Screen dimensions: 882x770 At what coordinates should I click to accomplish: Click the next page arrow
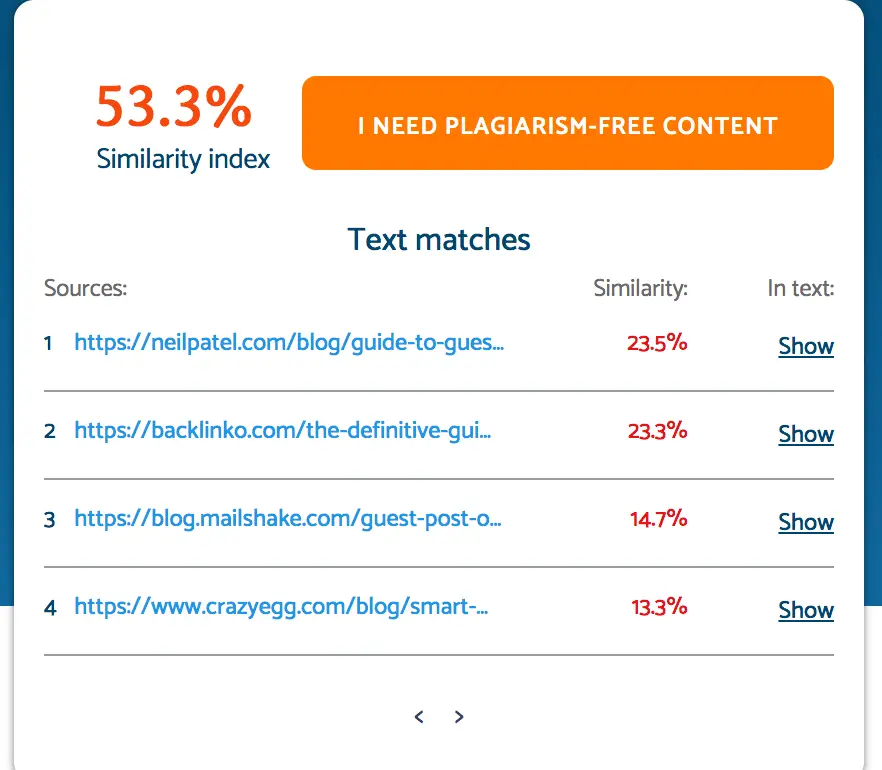coord(459,716)
